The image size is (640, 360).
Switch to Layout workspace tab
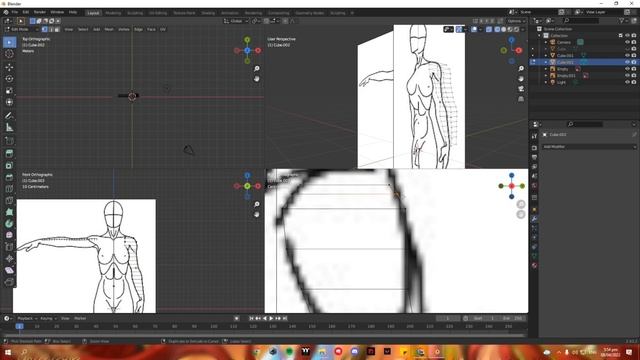pyautogui.click(x=93, y=13)
